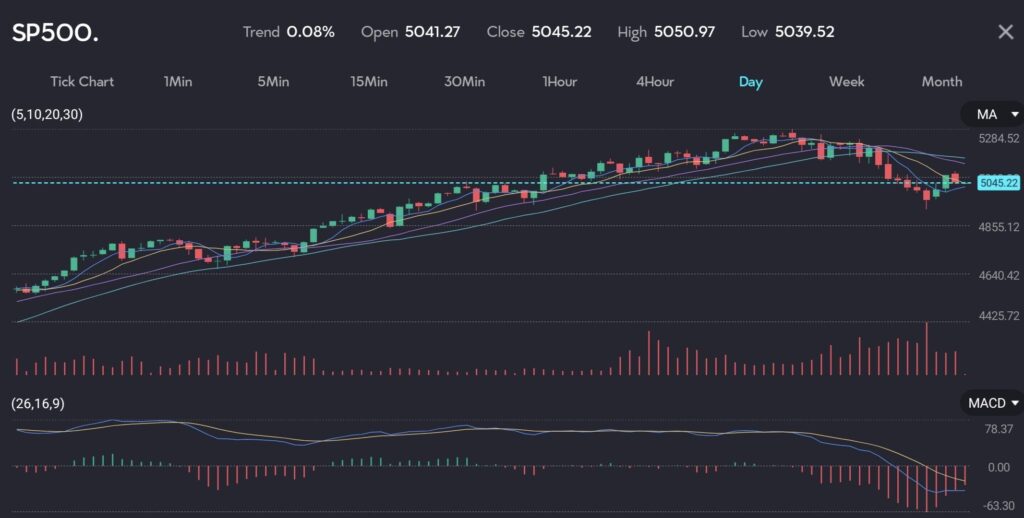Switch to 30Min timeframe
The height and width of the screenshot is (518, 1024).
tap(464, 82)
